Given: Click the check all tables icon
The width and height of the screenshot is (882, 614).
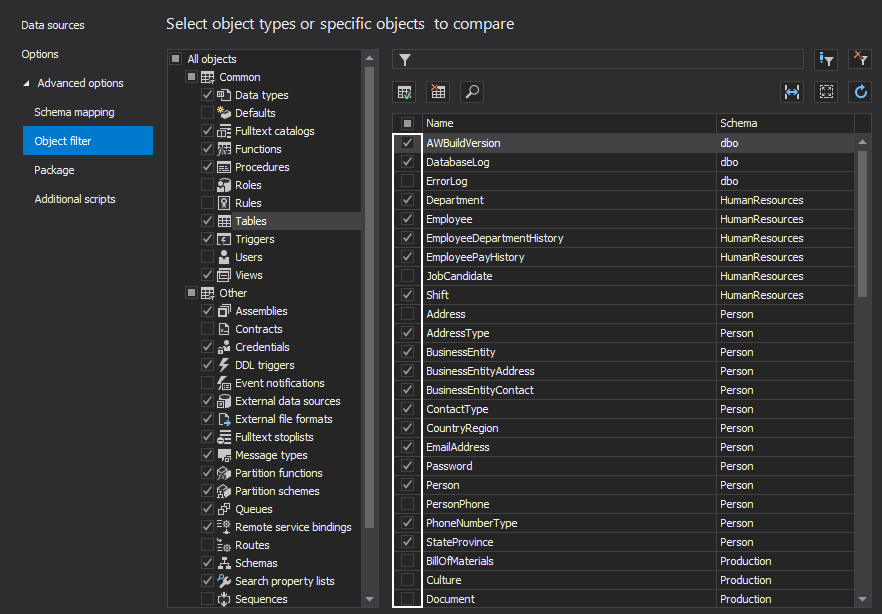Looking at the screenshot, I should [405, 92].
